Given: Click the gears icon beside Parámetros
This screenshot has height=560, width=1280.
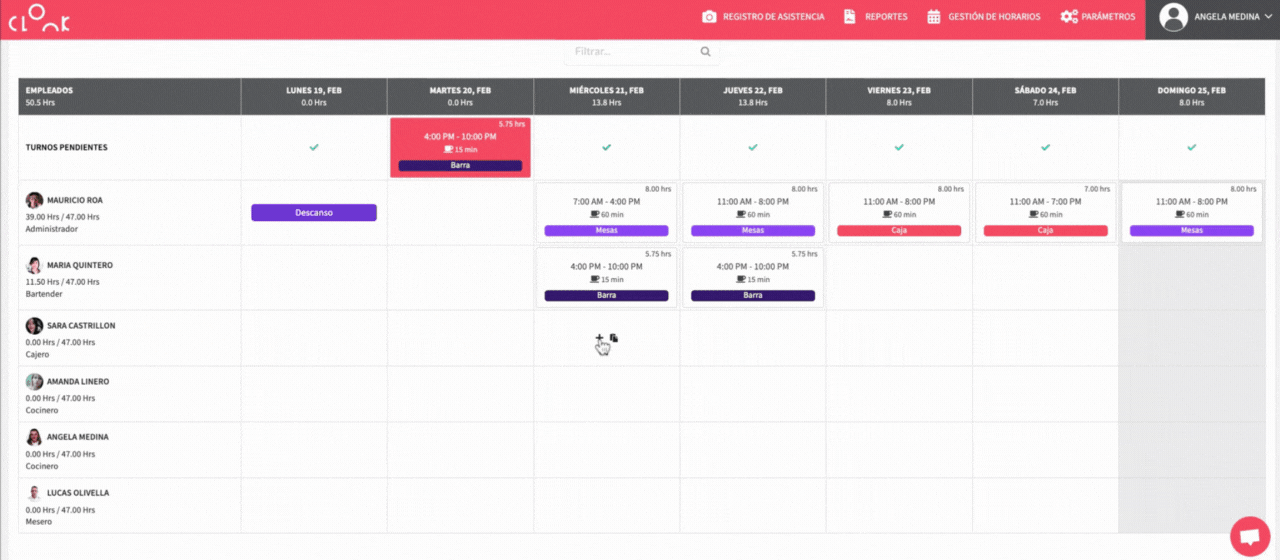Looking at the screenshot, I should pos(1069,17).
